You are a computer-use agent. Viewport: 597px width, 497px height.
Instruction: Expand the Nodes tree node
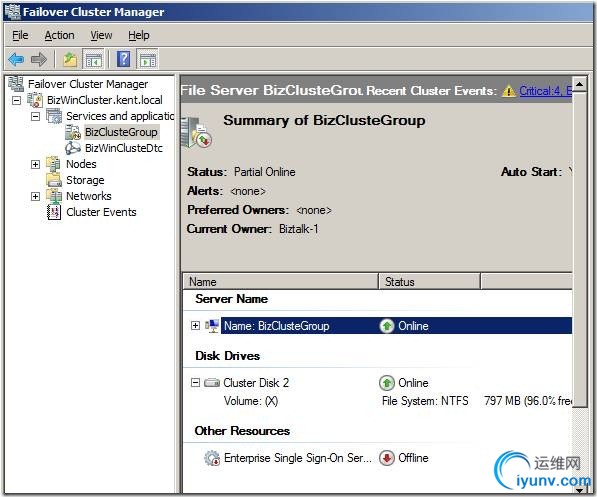(35, 164)
